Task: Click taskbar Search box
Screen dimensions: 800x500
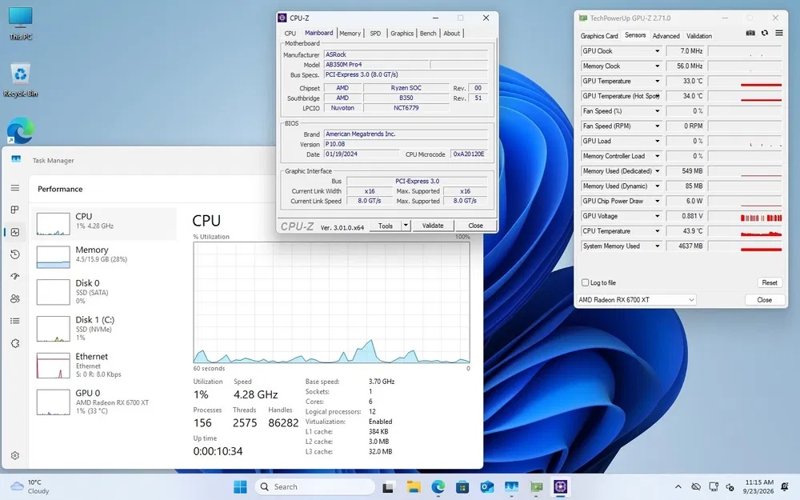Action: pyautogui.click(x=314, y=487)
